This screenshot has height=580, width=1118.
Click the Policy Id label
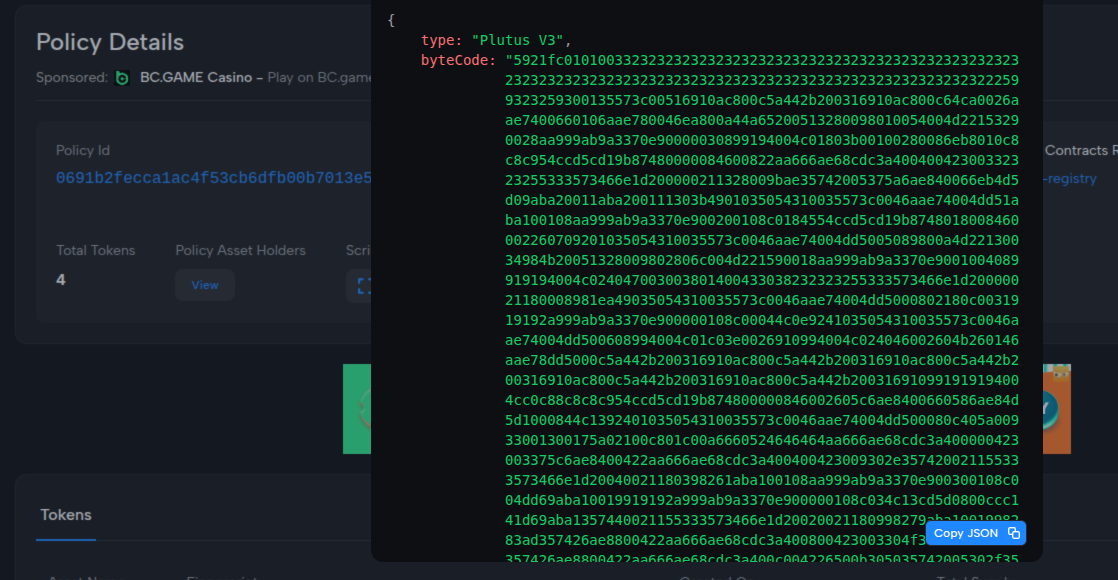click(83, 150)
